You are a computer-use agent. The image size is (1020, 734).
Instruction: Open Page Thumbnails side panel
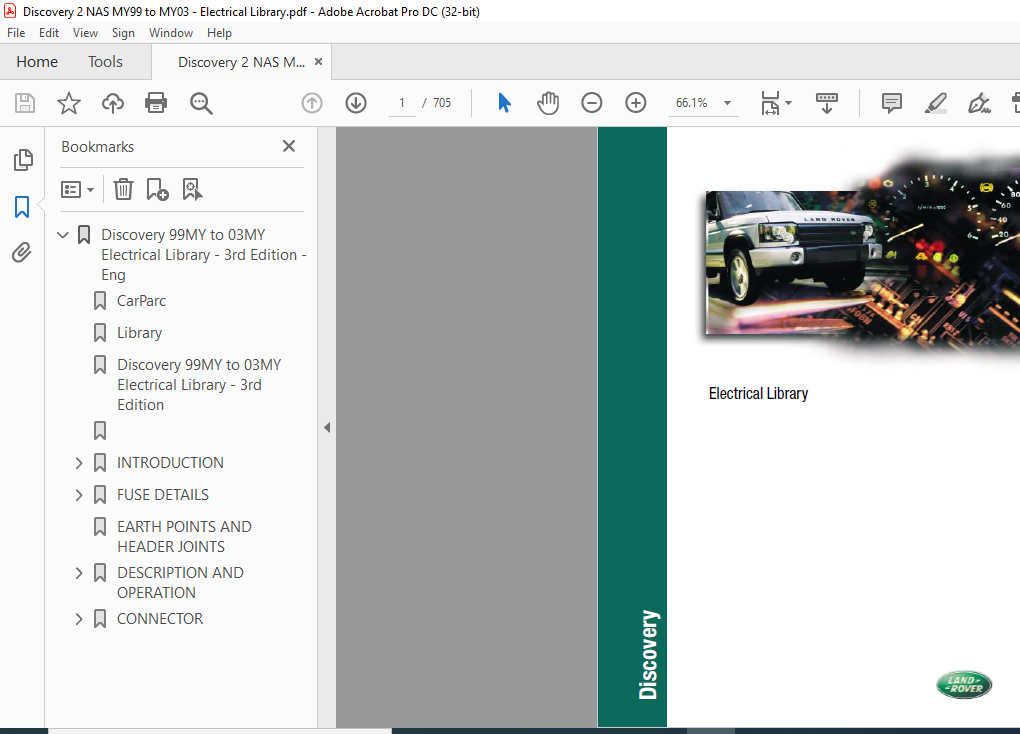point(23,159)
